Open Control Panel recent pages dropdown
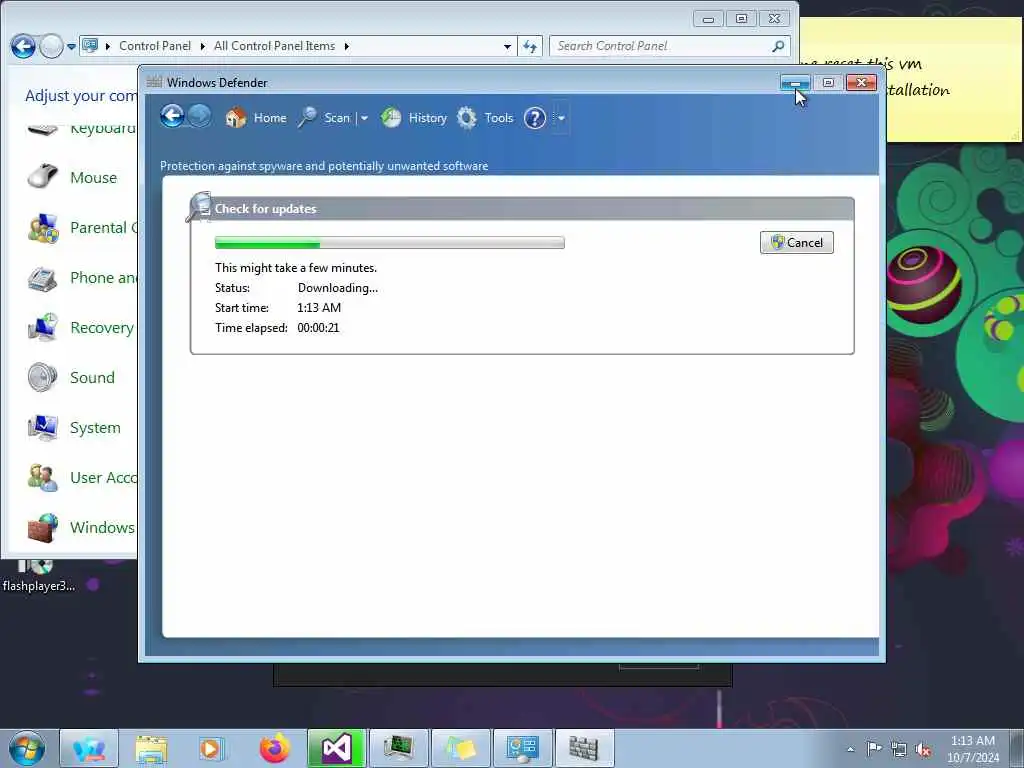The width and height of the screenshot is (1024, 768). [x=71, y=47]
